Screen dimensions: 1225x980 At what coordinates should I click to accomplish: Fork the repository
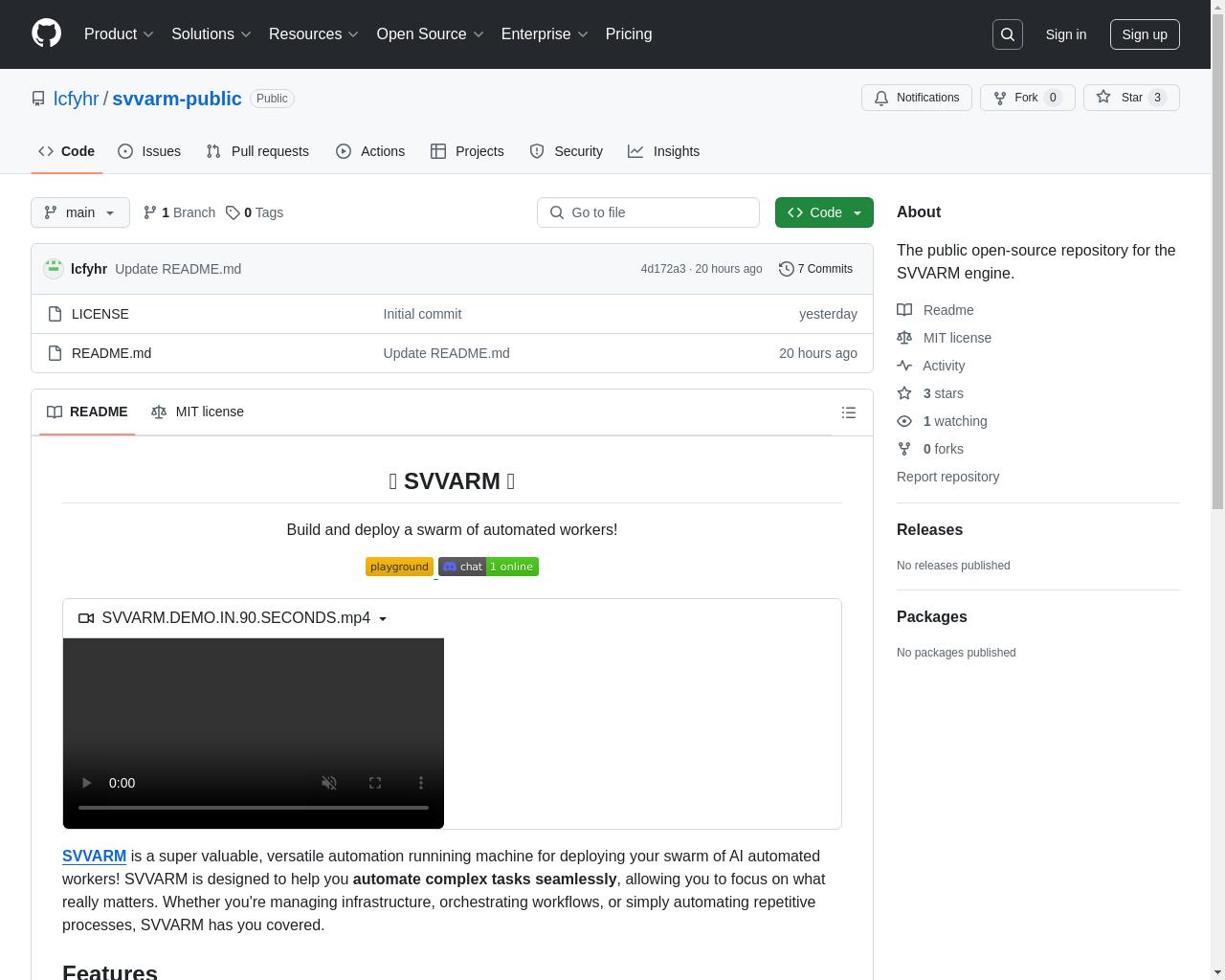(1028, 98)
